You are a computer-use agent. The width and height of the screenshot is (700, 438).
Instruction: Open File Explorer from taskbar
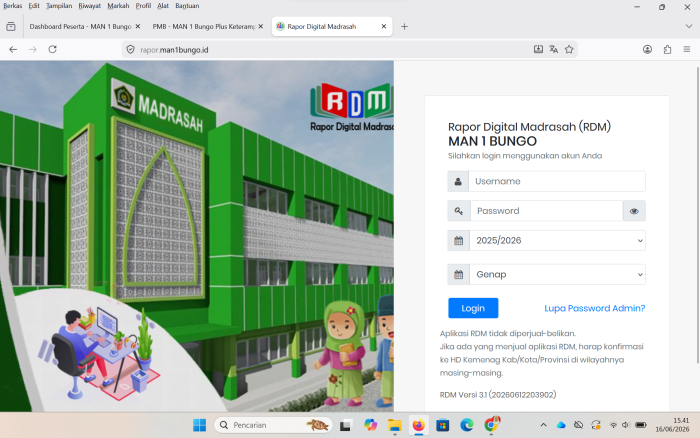pyautogui.click(x=395, y=425)
